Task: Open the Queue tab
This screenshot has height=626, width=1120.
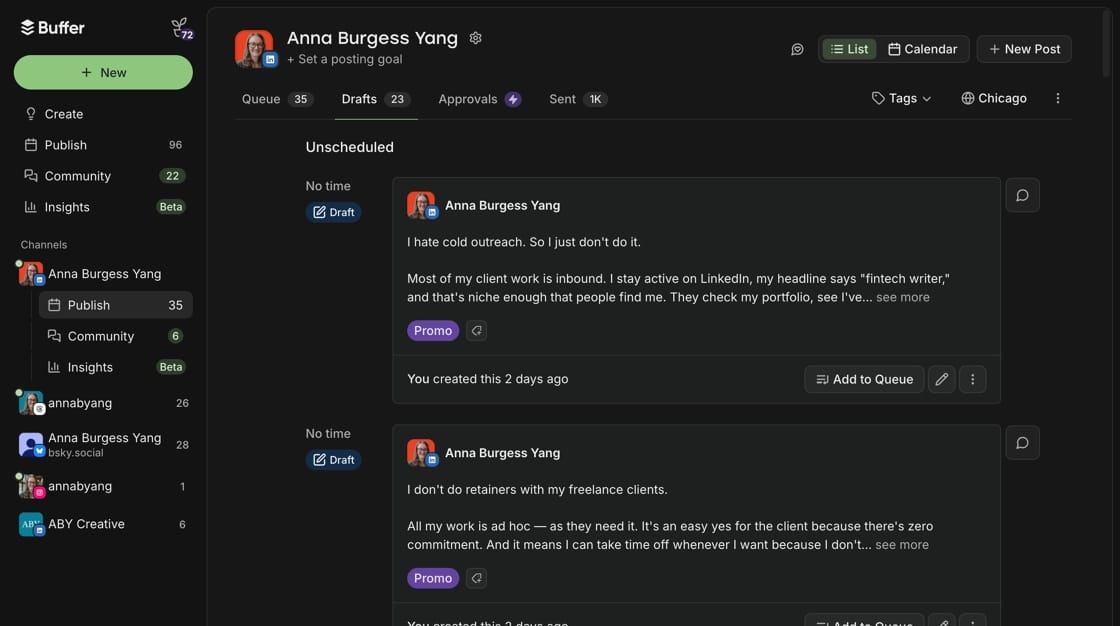Action: [x=277, y=99]
